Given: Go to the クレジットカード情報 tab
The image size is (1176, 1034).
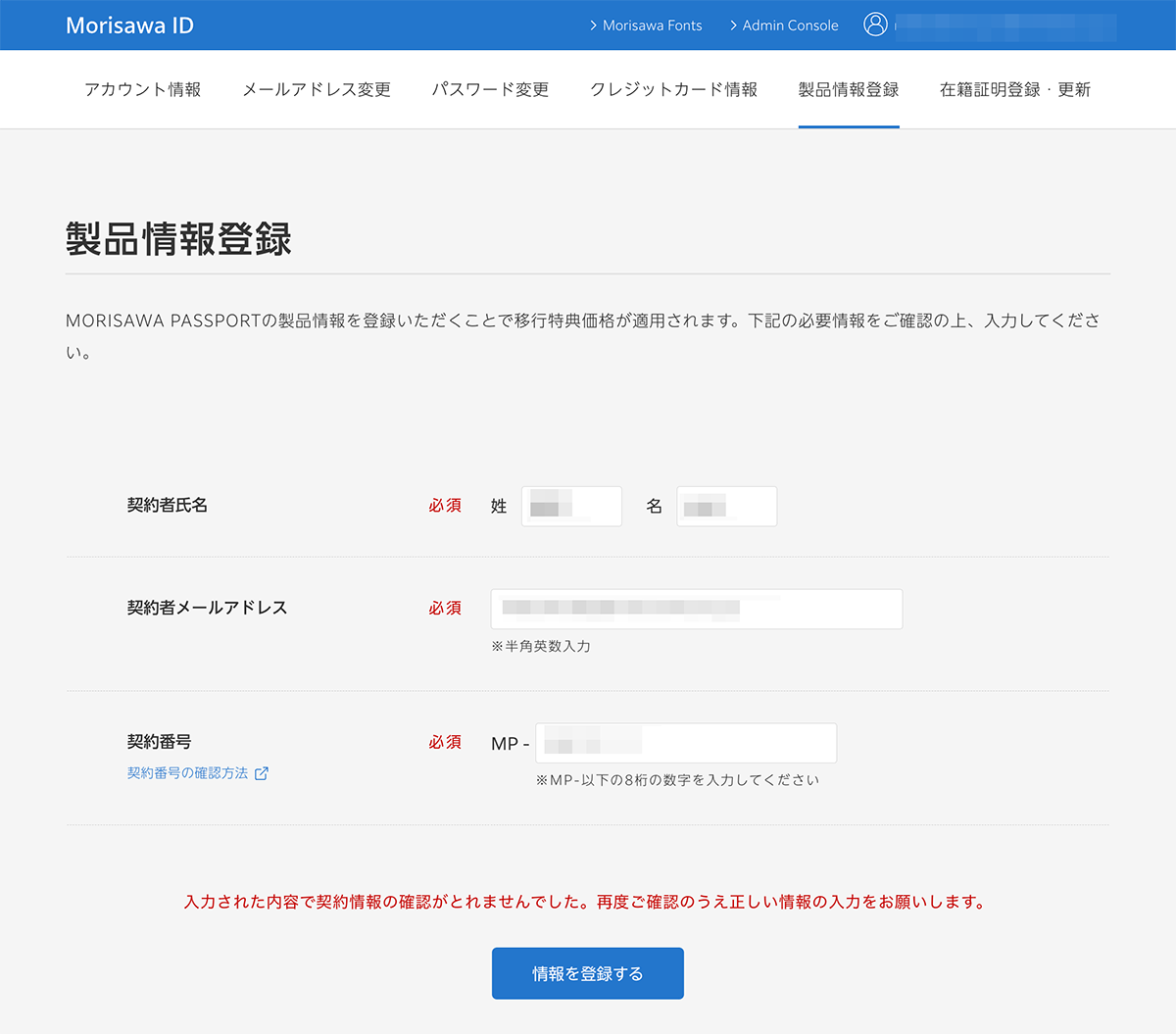Looking at the screenshot, I should click(673, 89).
